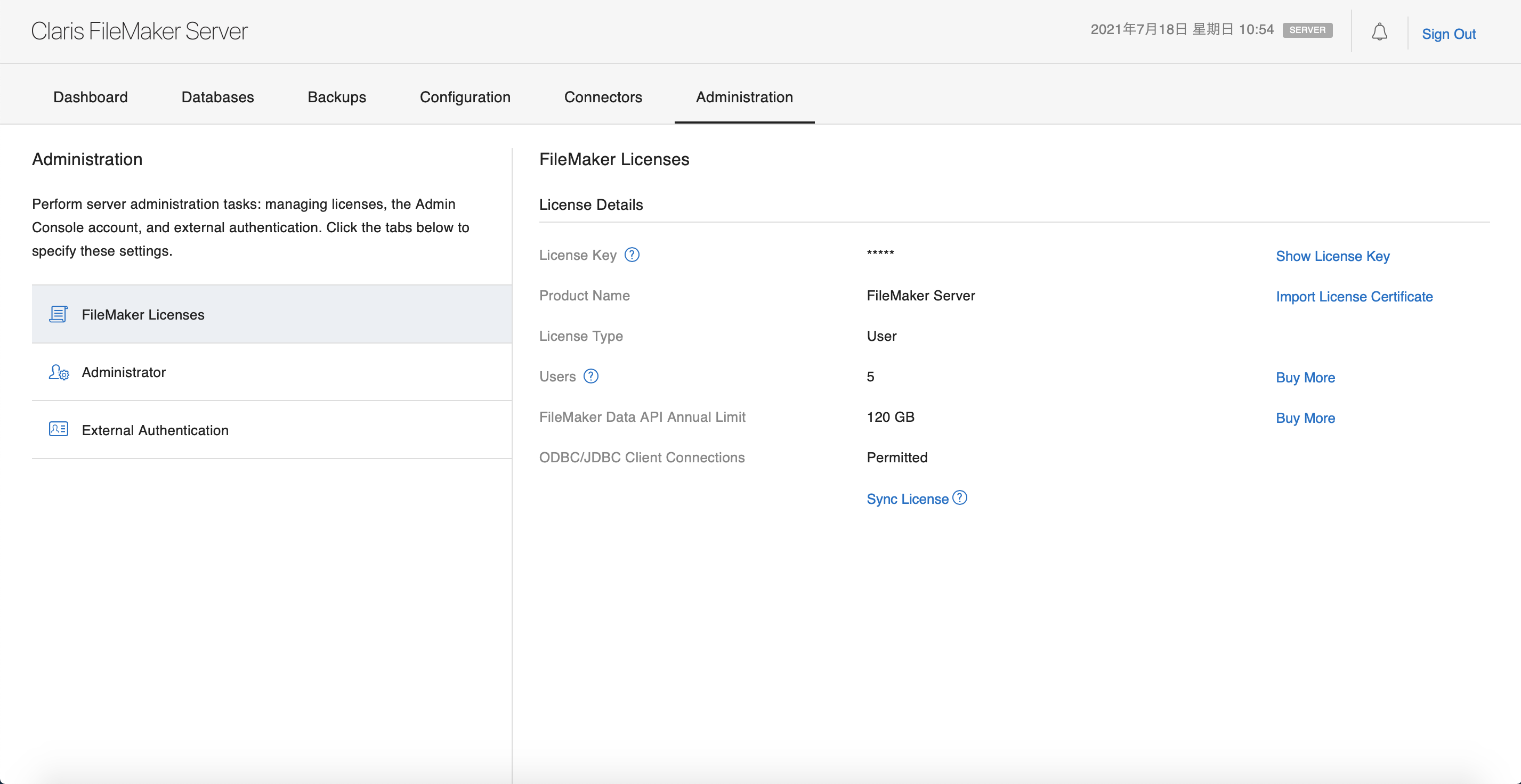Click the License Key help question icon
This screenshot has height=784, width=1521.
coord(632,255)
